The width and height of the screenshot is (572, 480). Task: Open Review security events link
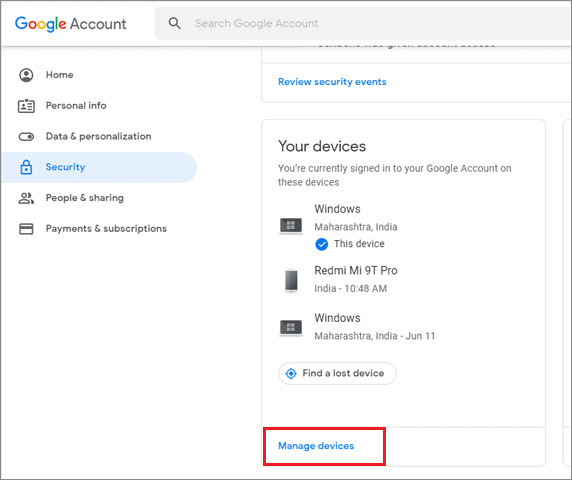[332, 82]
